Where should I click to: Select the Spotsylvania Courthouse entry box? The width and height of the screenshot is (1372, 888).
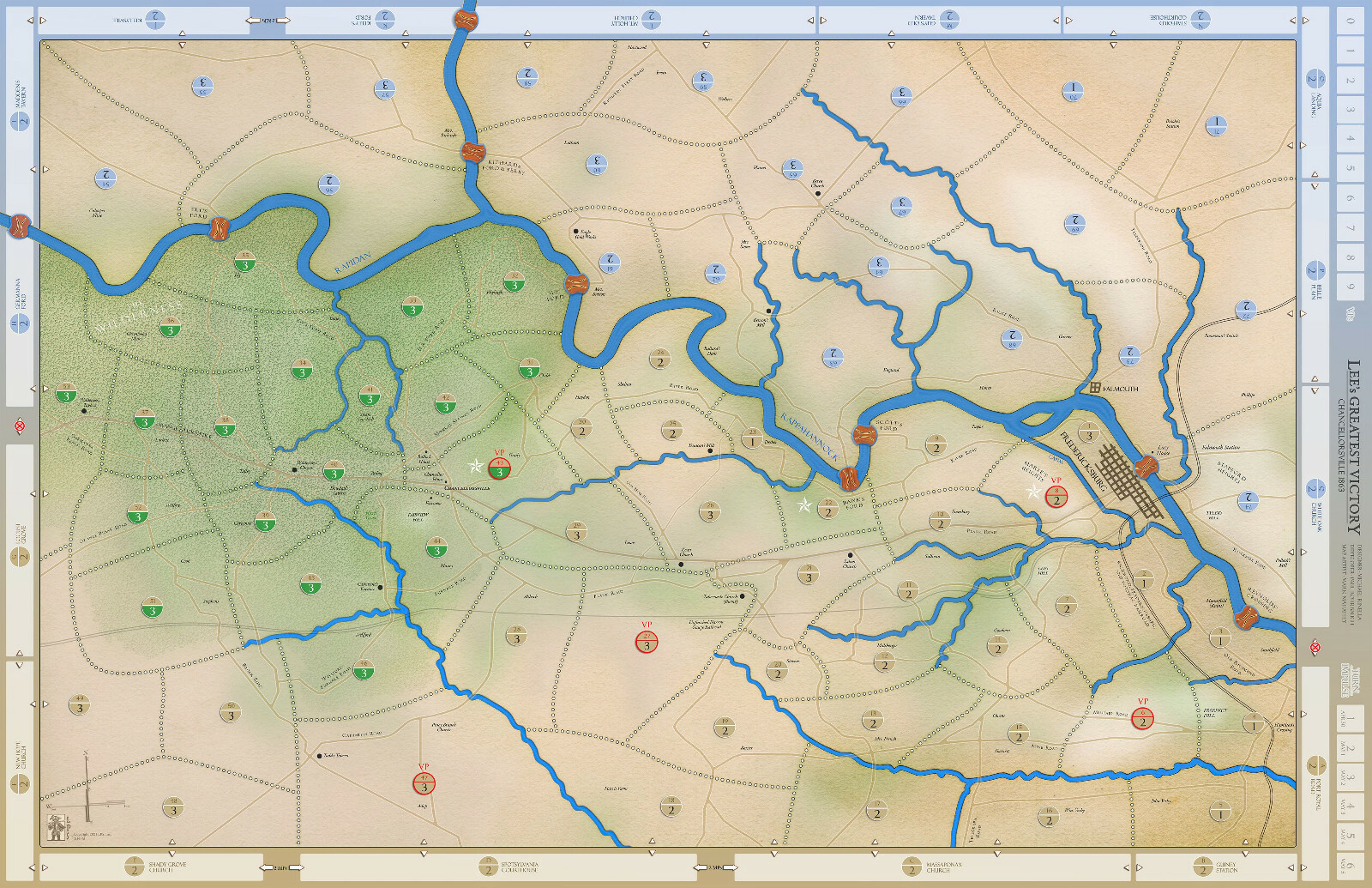[499, 867]
